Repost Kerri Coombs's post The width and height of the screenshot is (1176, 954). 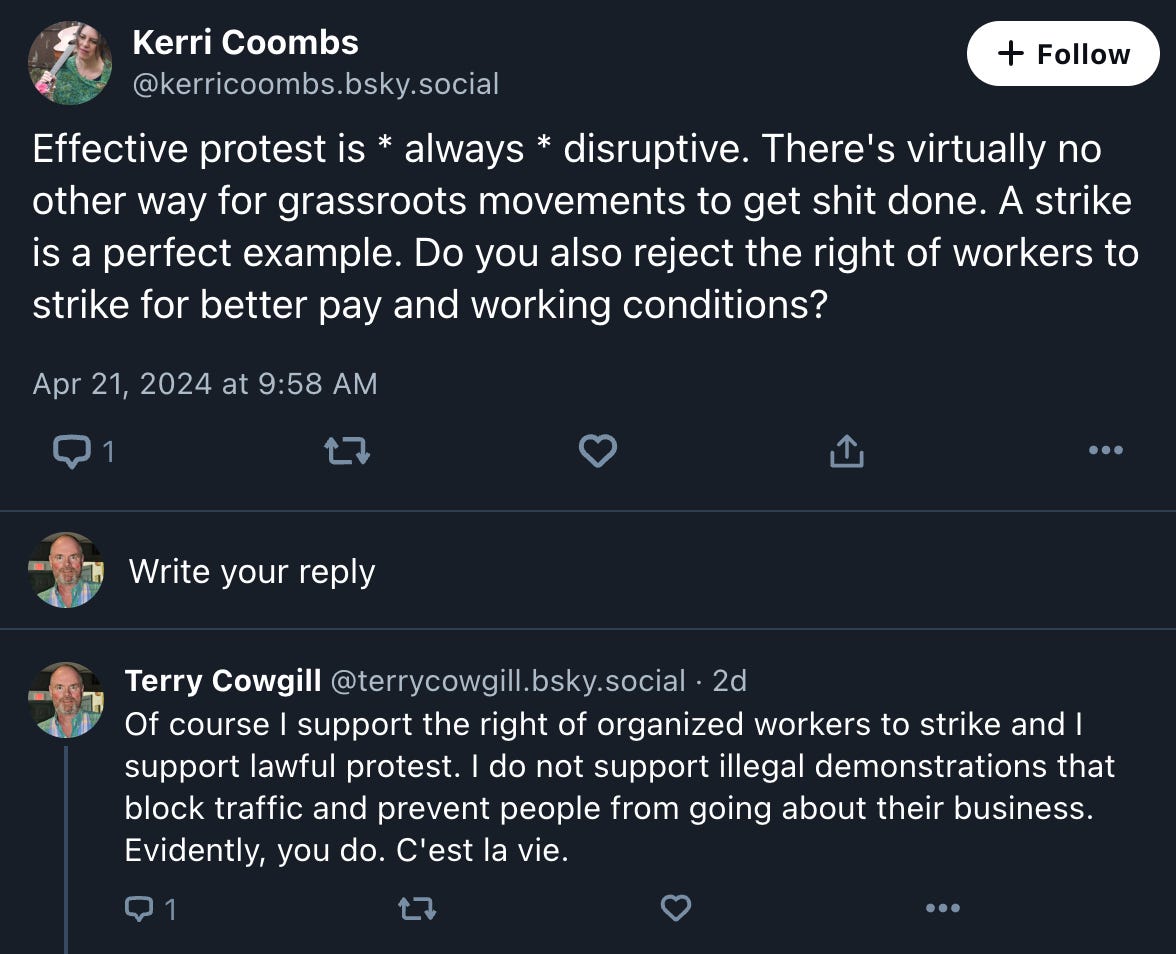click(x=347, y=452)
